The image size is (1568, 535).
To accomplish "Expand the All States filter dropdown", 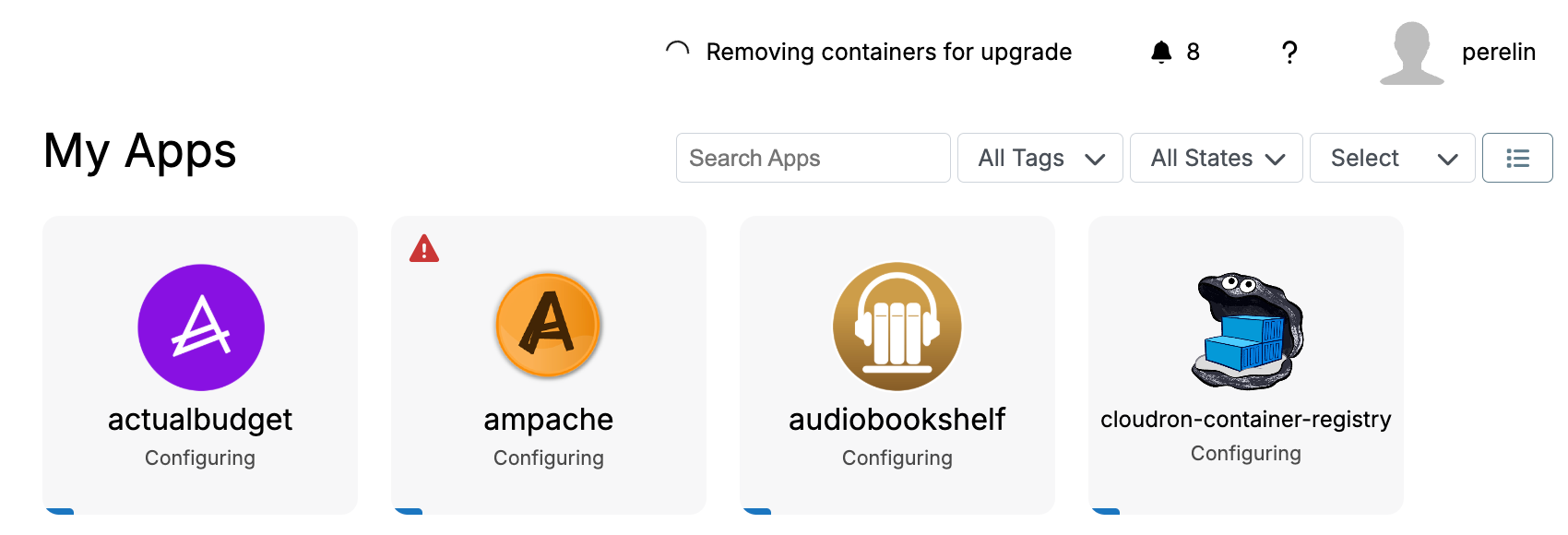I will click(1216, 158).
